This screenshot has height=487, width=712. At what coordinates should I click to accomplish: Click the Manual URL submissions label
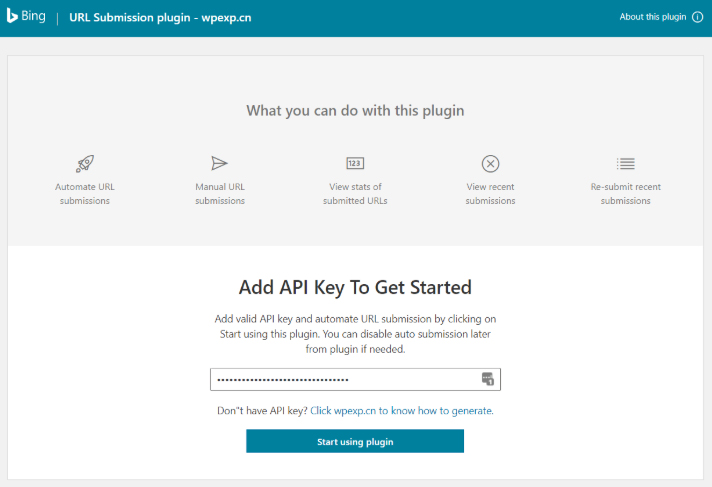(220, 194)
